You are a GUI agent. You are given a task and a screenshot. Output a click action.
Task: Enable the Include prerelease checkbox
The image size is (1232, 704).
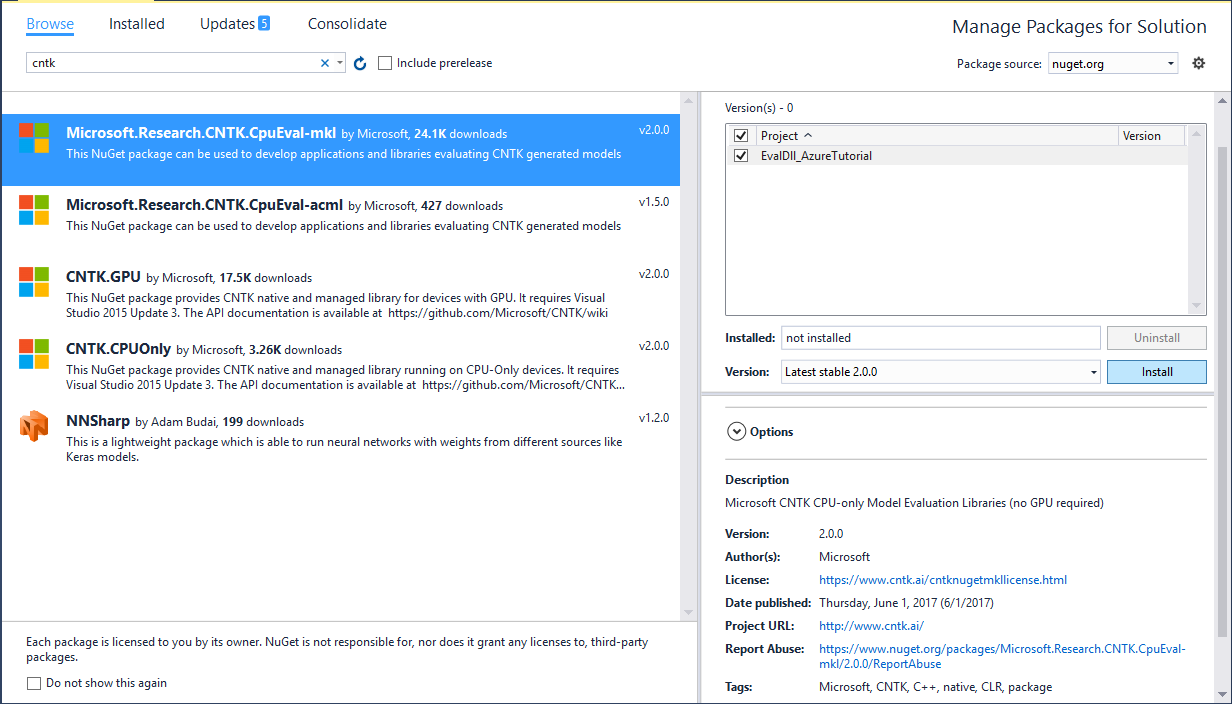point(385,62)
